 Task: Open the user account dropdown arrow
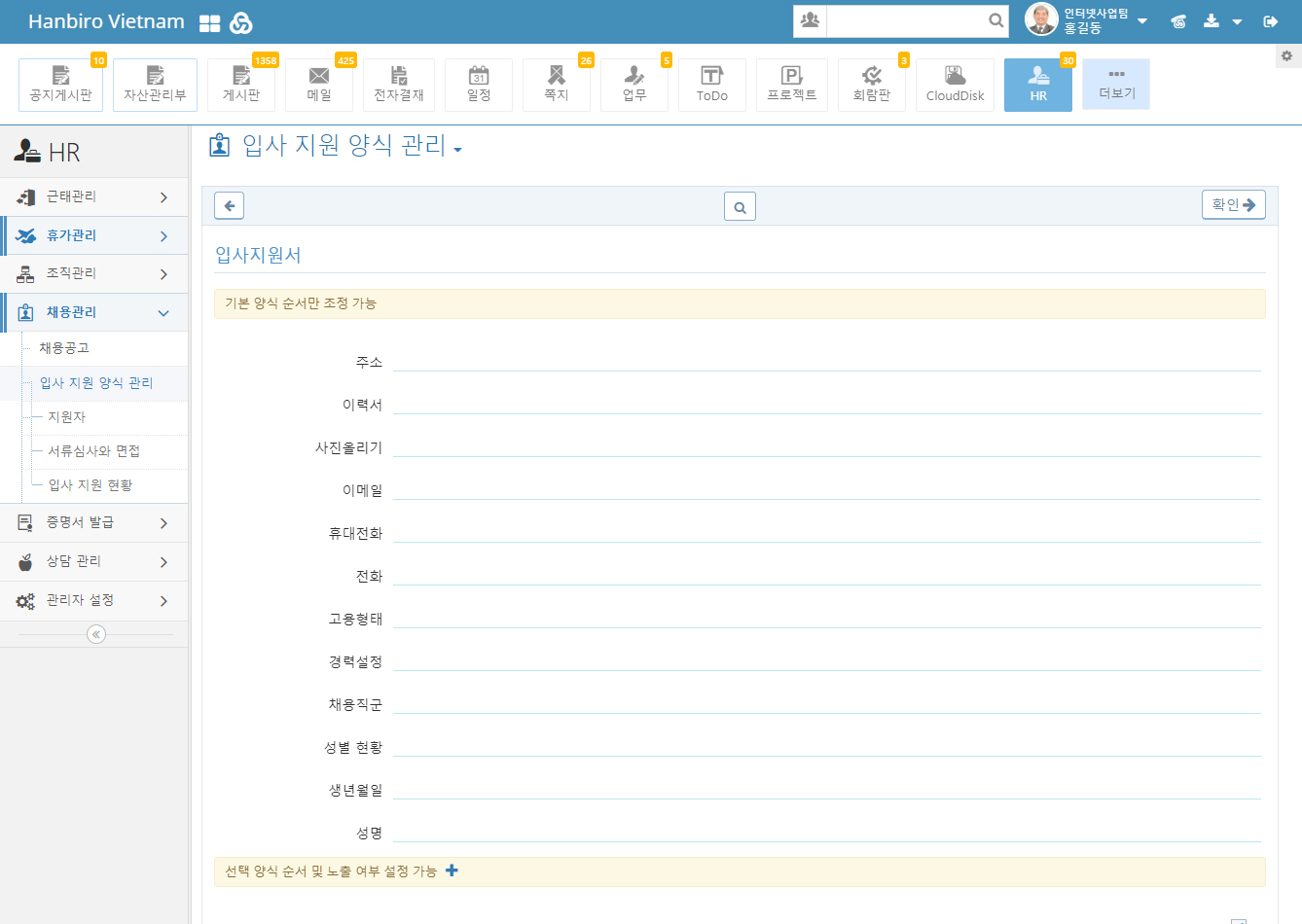(x=1142, y=21)
